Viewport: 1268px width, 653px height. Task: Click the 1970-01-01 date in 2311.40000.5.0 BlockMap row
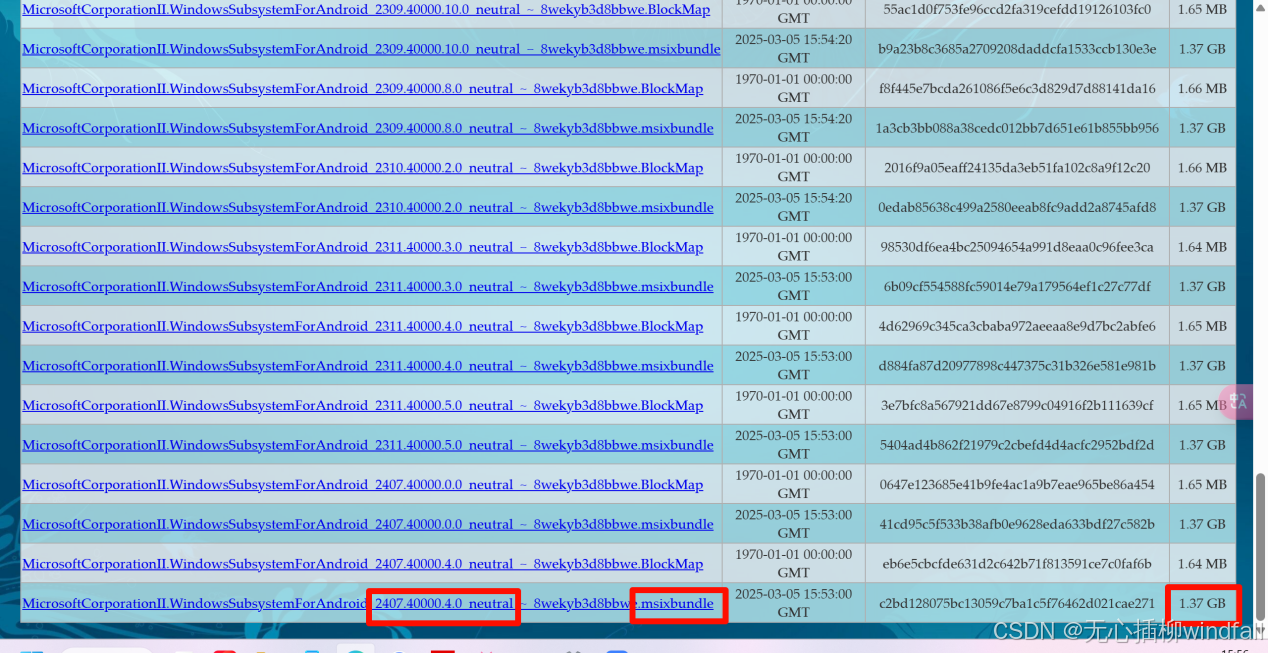tap(794, 405)
